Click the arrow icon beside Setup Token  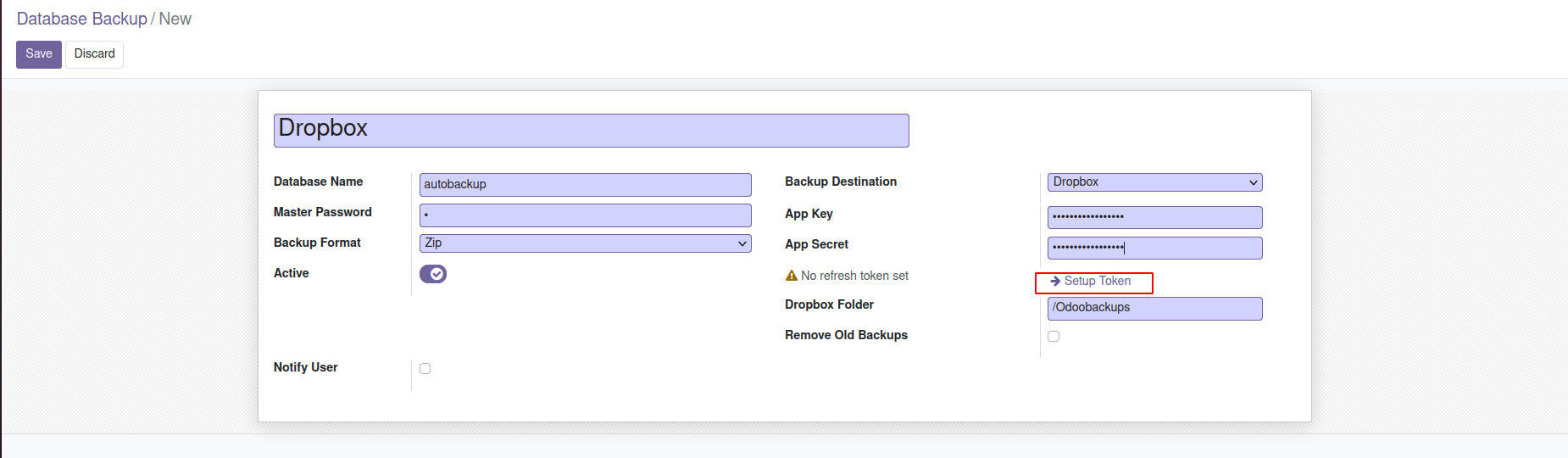[1055, 281]
